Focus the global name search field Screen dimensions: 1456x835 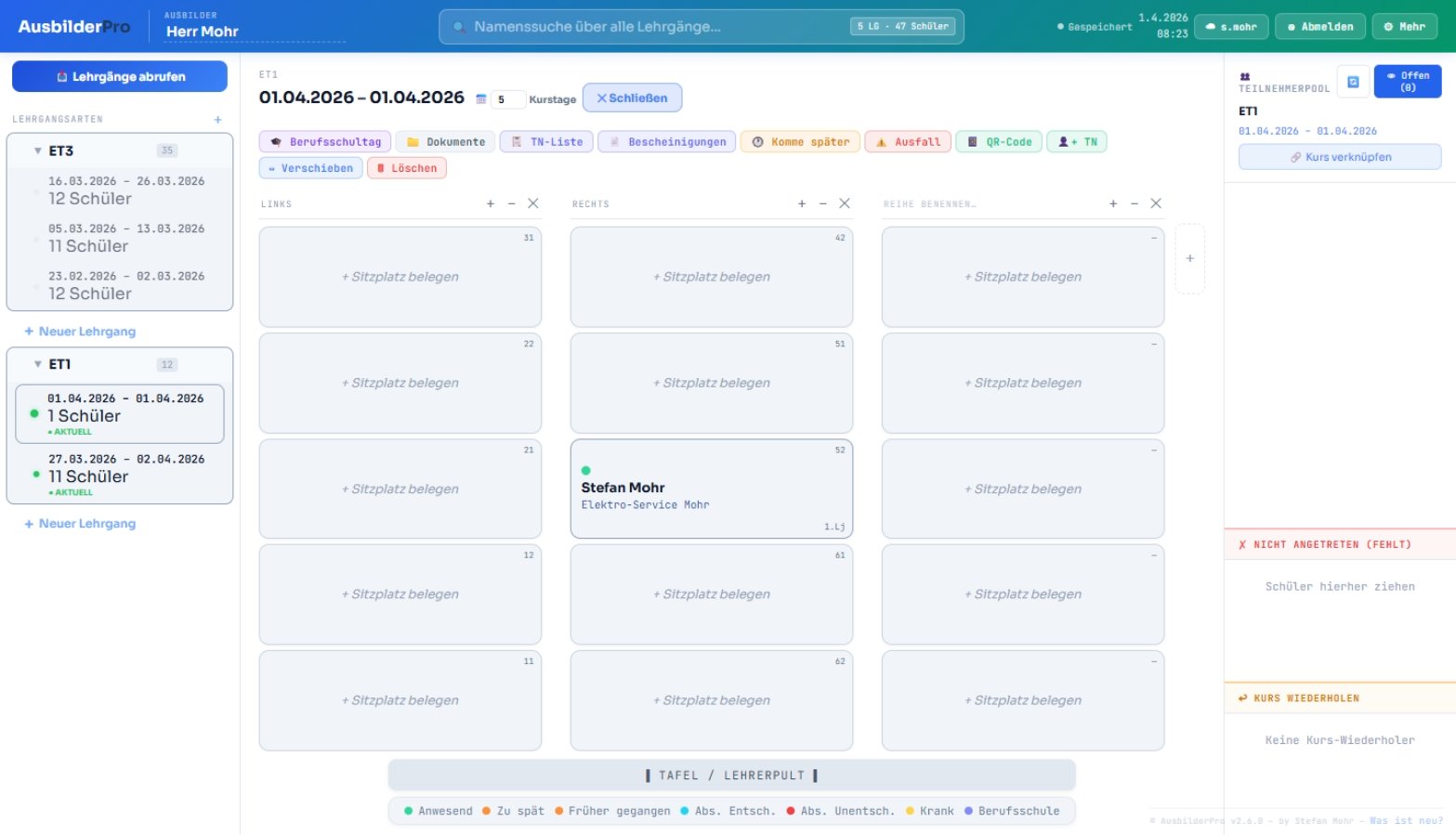coord(701,27)
